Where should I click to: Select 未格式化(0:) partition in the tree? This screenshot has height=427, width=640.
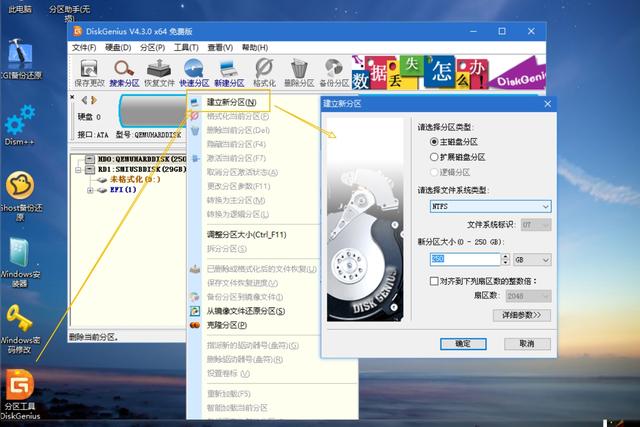coord(135,179)
